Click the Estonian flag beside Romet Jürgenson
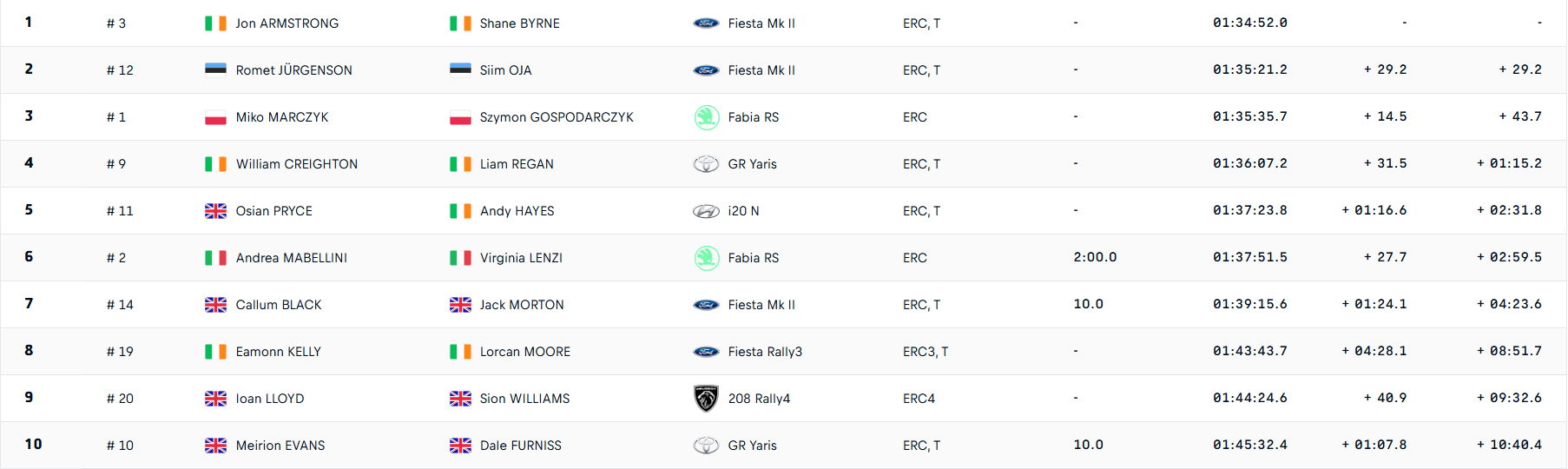Screen dimensions: 1568x469 215,70
